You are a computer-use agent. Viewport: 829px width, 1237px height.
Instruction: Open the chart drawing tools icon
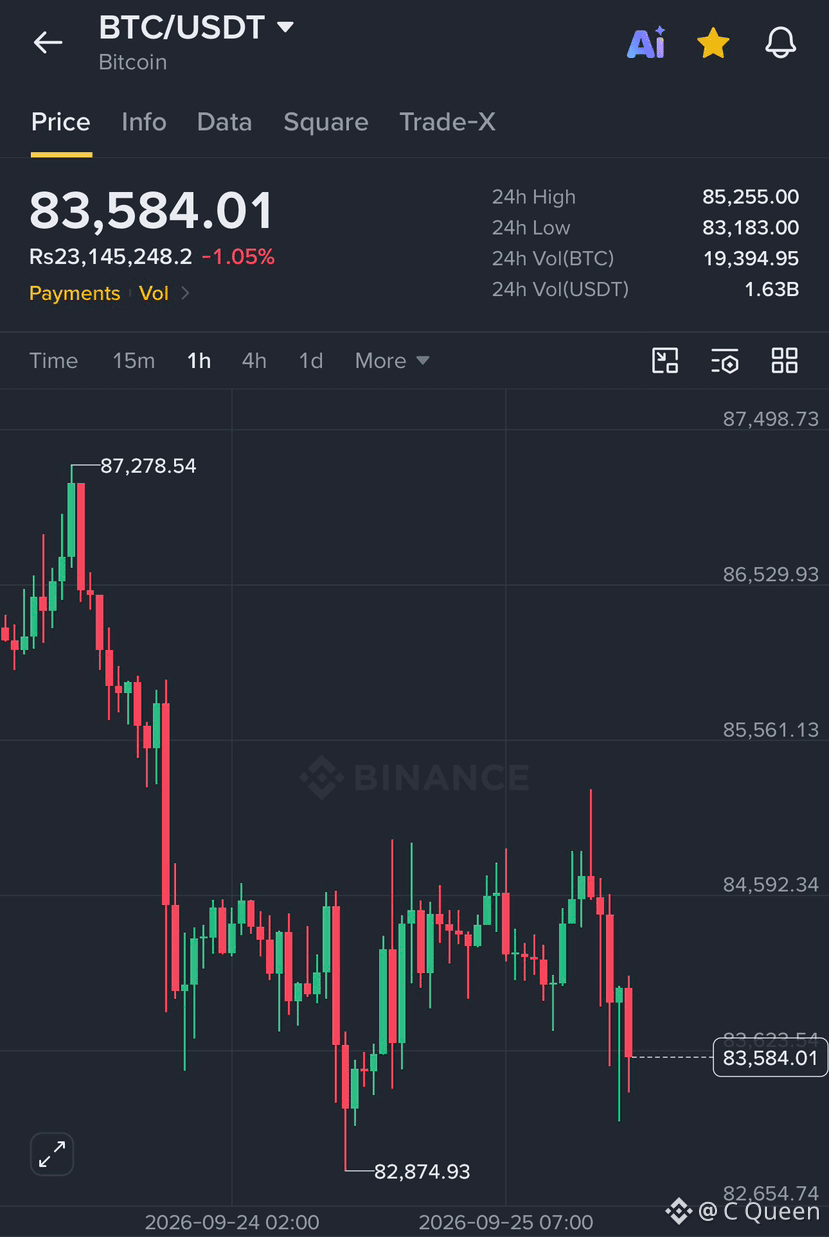tap(665, 361)
